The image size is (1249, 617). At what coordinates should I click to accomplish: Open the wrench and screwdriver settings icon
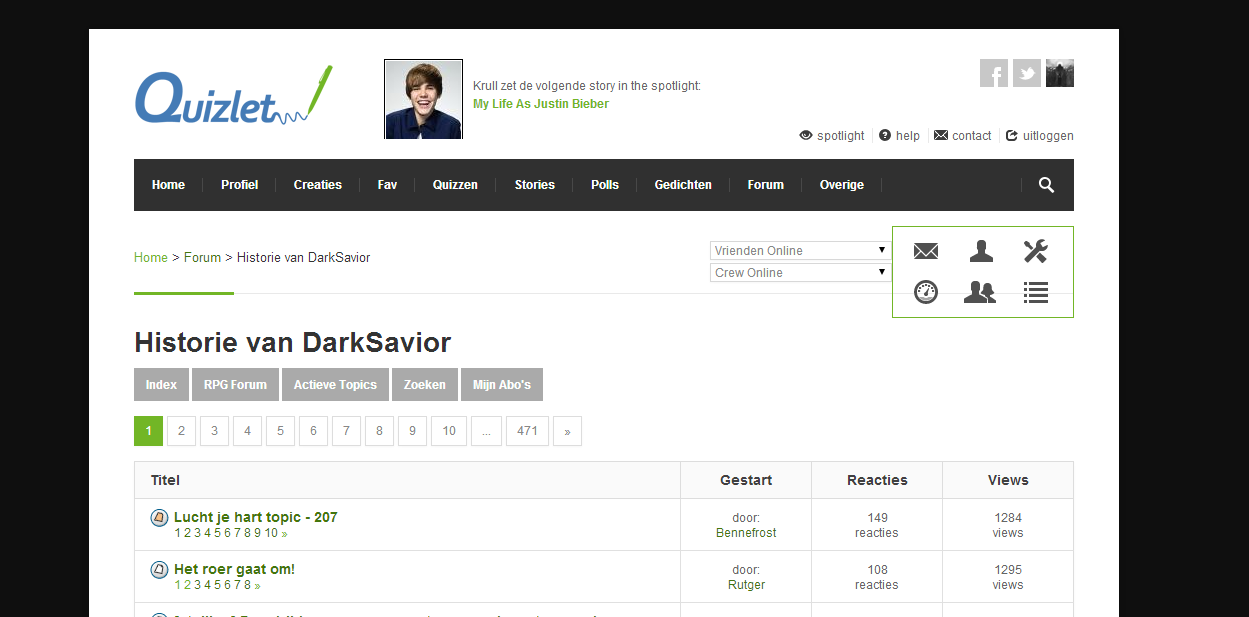tap(1036, 252)
